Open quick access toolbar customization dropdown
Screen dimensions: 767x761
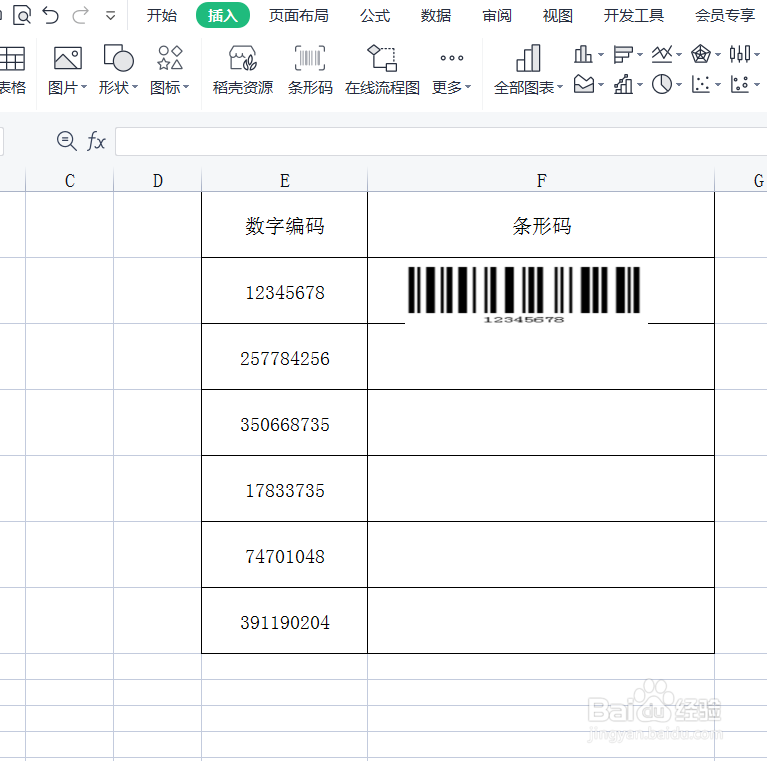tap(111, 16)
